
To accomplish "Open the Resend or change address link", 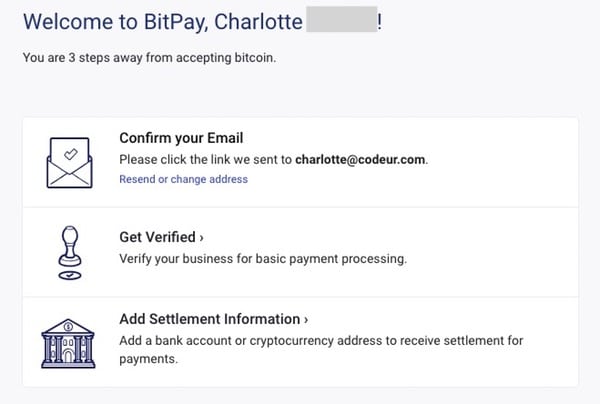I will (183, 179).
